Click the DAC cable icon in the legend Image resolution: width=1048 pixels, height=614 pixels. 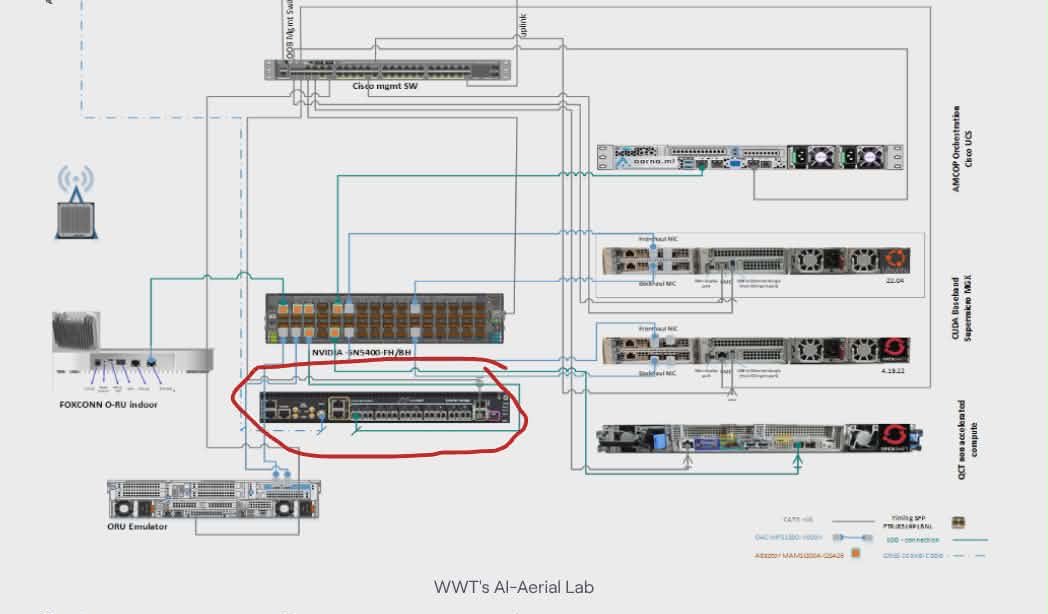(852, 537)
